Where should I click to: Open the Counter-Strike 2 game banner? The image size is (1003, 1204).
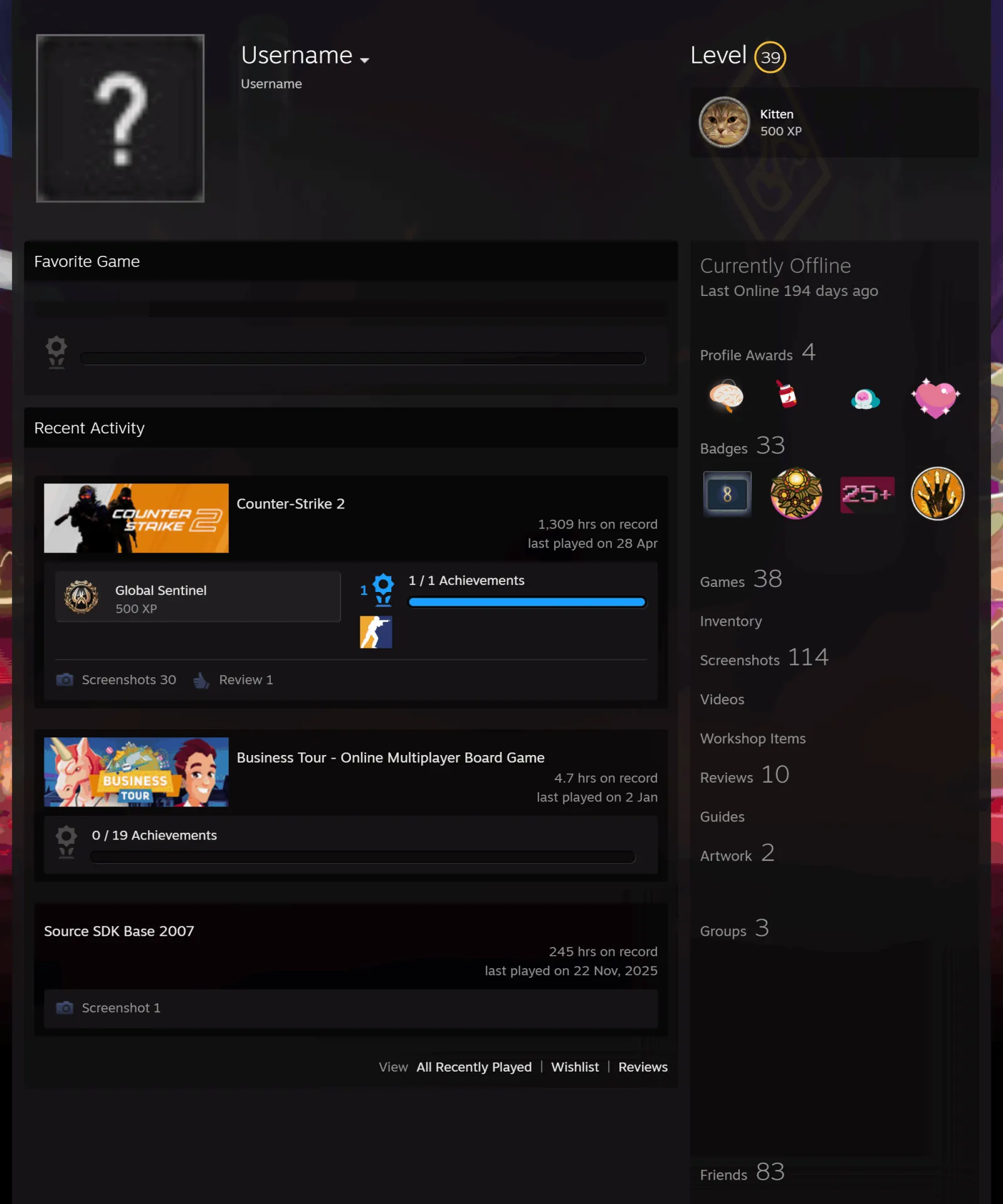[136, 518]
